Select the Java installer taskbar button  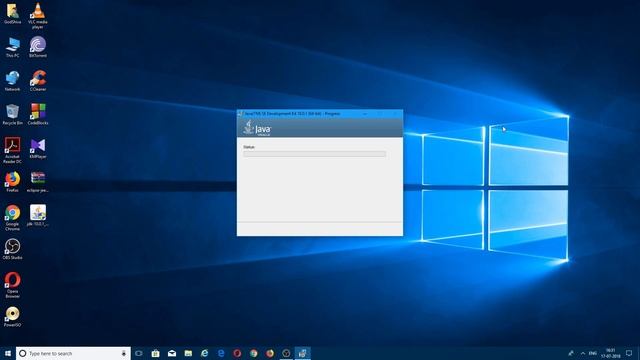pos(302,353)
